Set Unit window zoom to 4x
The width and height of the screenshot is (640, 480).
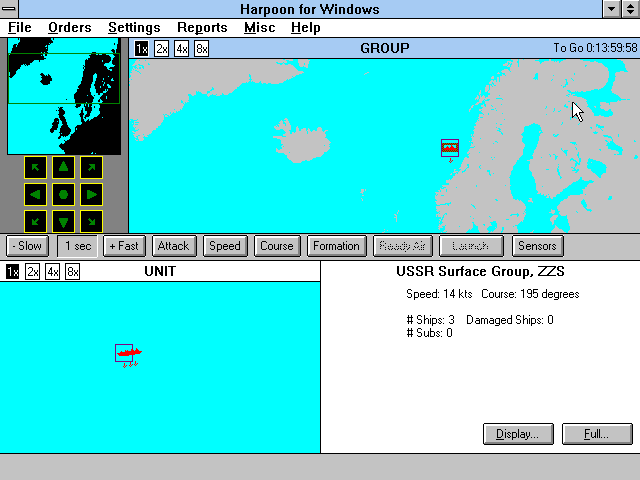click(52, 272)
